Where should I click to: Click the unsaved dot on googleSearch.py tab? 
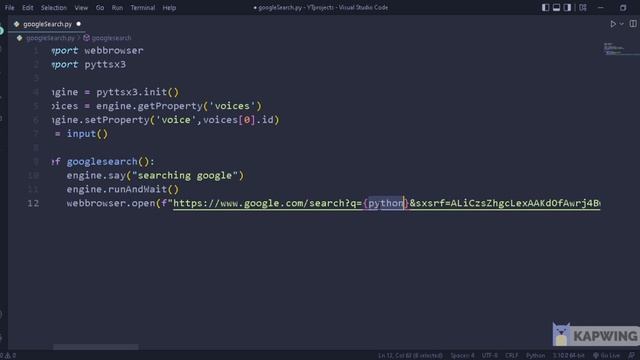(x=79, y=24)
